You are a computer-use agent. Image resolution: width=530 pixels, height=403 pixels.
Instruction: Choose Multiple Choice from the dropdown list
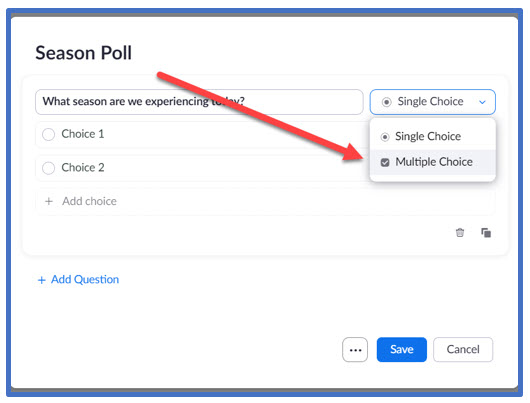pos(433,162)
